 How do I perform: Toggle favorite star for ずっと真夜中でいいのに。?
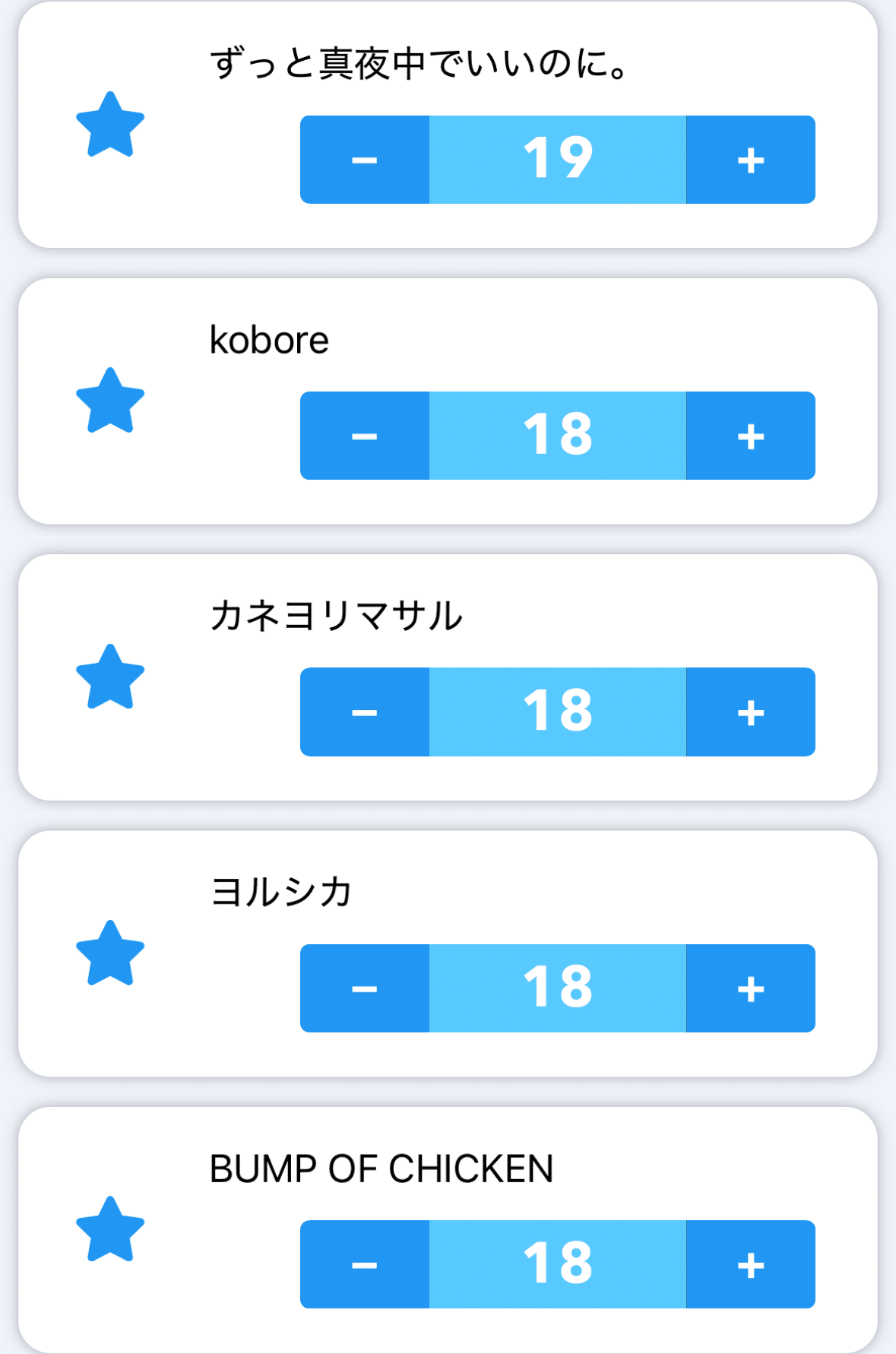[x=110, y=125]
